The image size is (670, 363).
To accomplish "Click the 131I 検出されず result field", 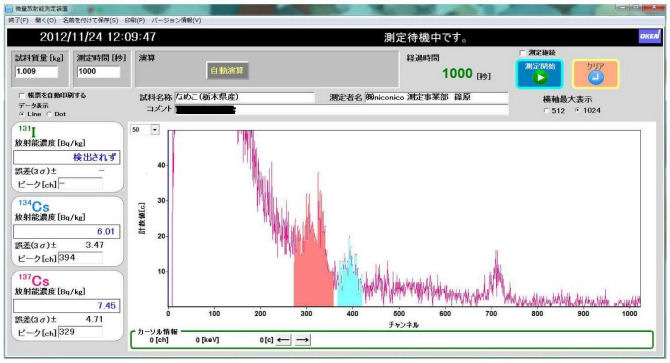I will click(x=67, y=158).
